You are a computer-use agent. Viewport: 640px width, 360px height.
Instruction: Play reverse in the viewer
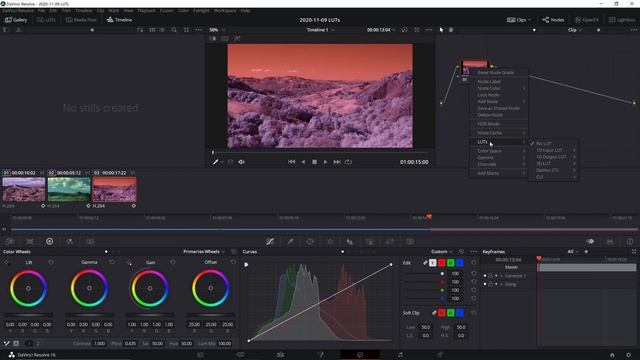click(303, 162)
